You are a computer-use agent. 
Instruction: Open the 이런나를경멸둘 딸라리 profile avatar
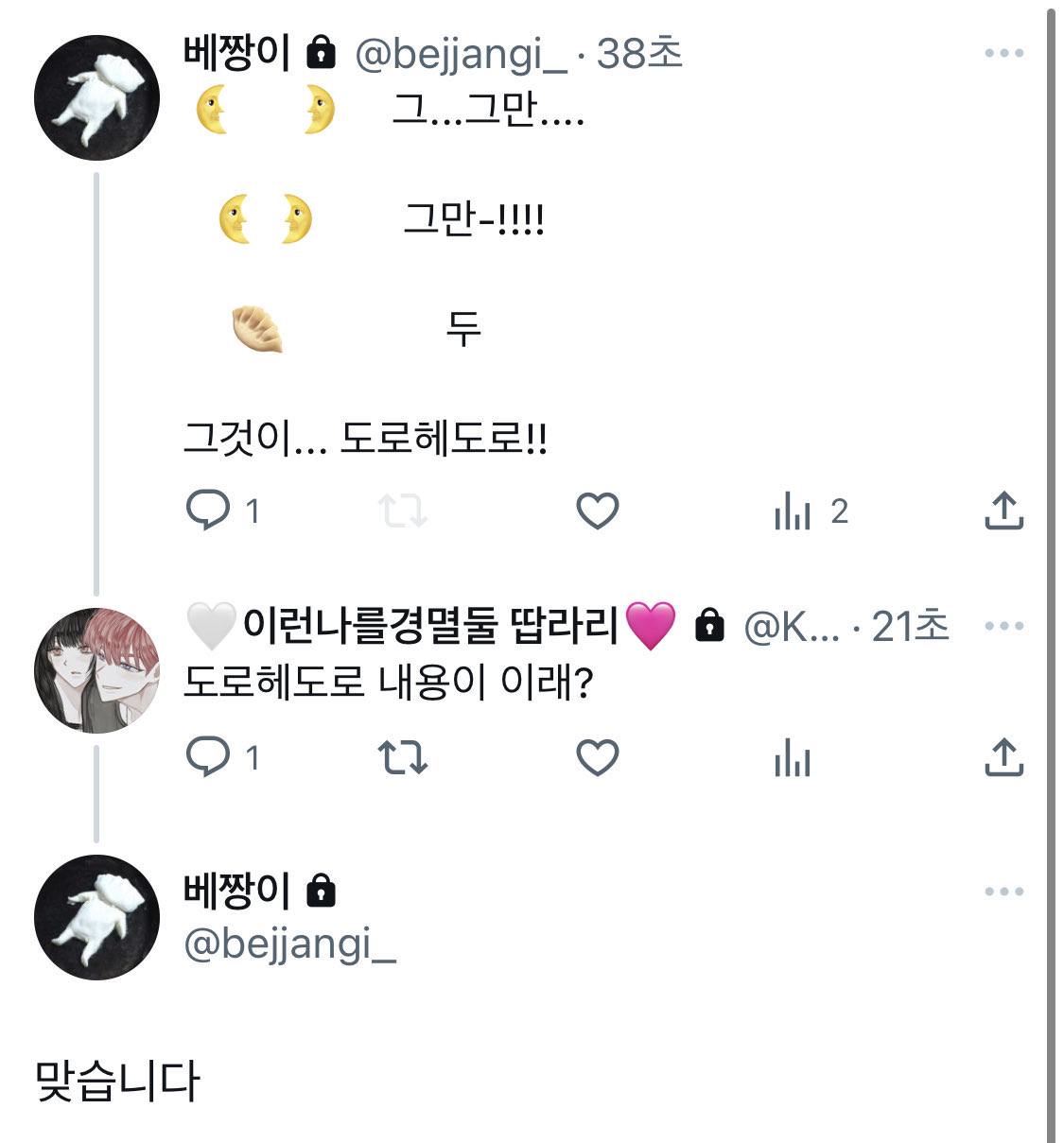click(96, 670)
